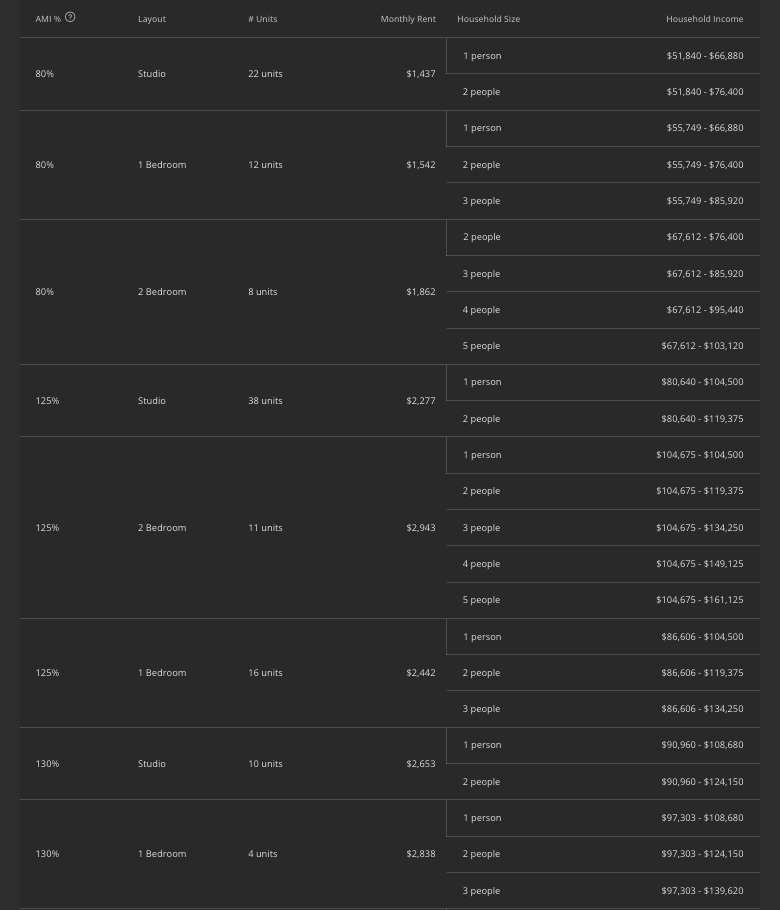Click the $104,675 - $161,125 income range
The image size is (780, 910).
699,600
